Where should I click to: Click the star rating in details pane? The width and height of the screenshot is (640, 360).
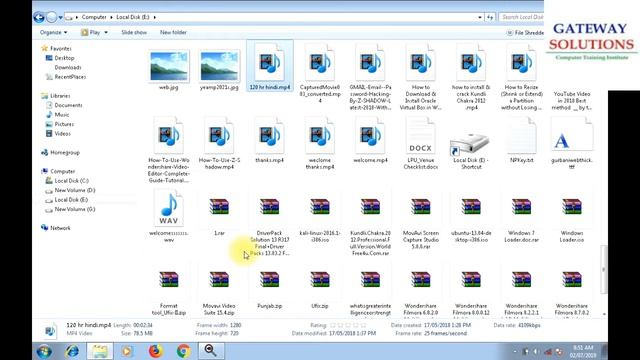pyautogui.click(x=348, y=325)
